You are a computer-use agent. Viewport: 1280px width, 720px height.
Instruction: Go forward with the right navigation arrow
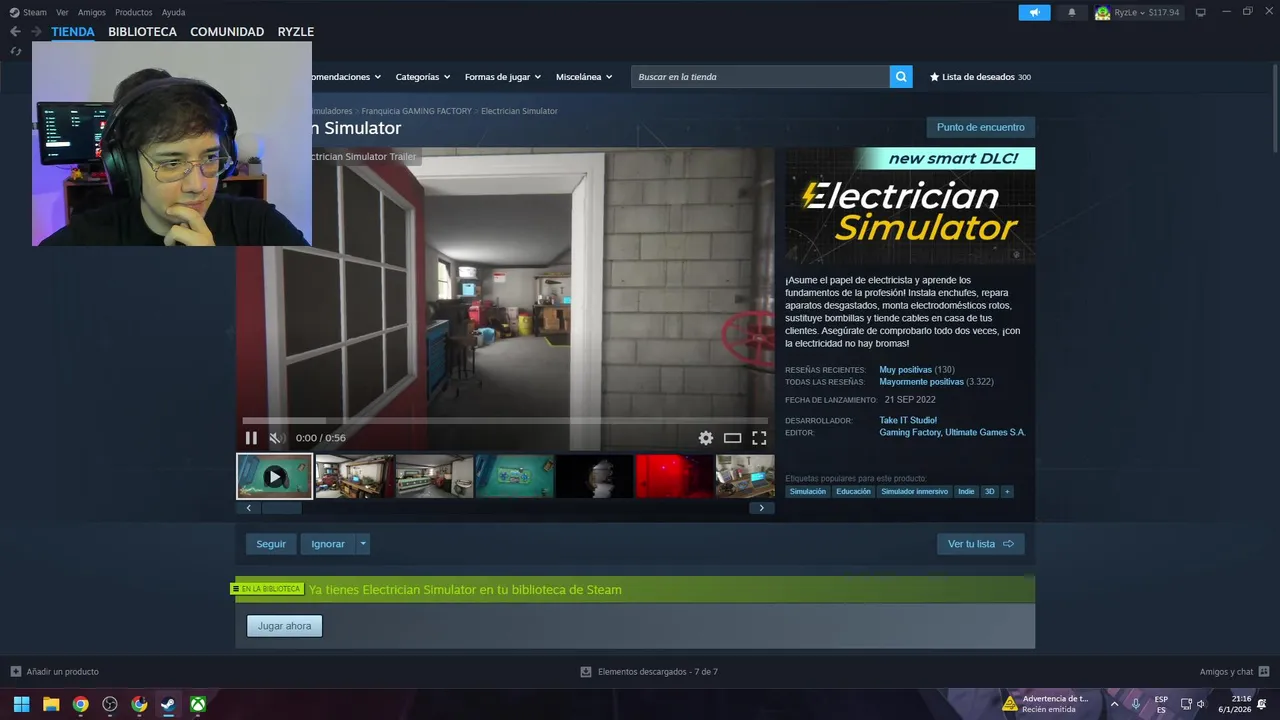tap(37, 31)
